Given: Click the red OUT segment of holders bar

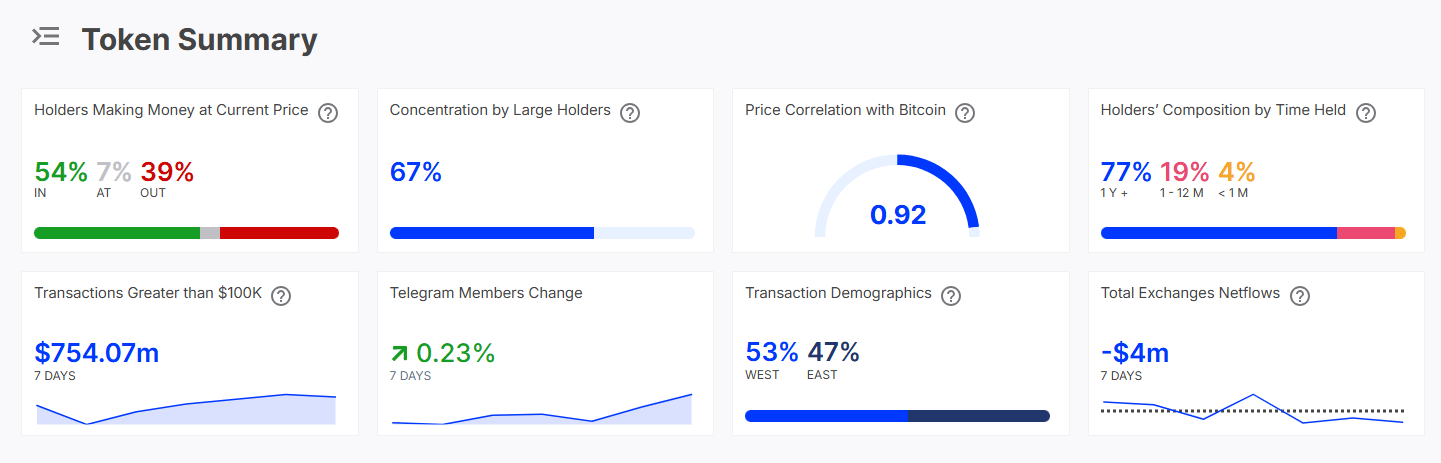Looking at the screenshot, I should coord(279,233).
